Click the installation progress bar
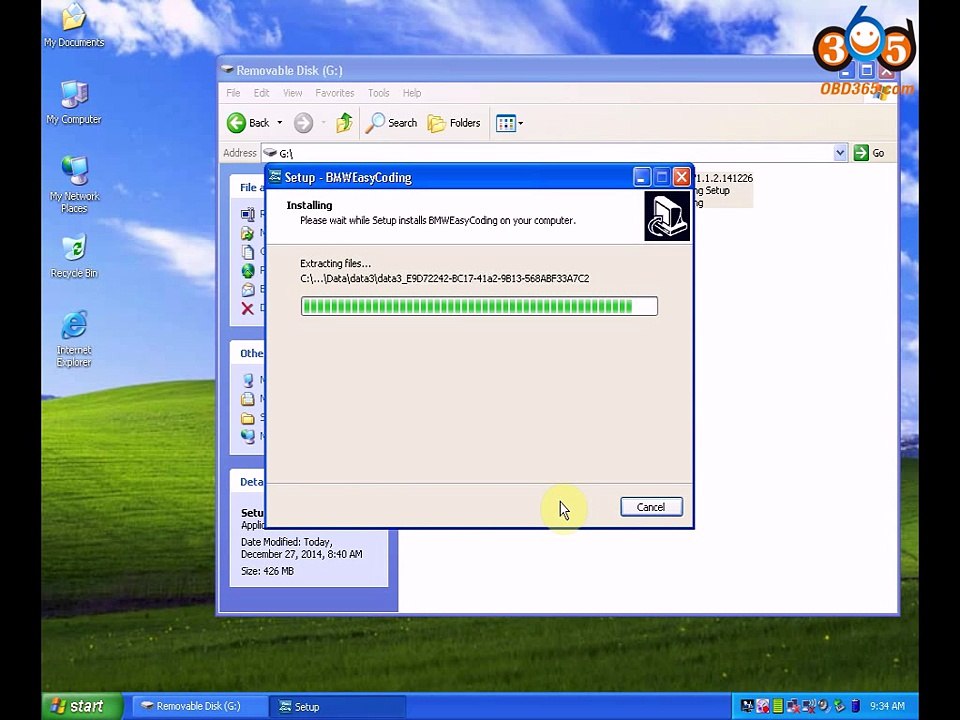This screenshot has width=960, height=720. pos(479,306)
